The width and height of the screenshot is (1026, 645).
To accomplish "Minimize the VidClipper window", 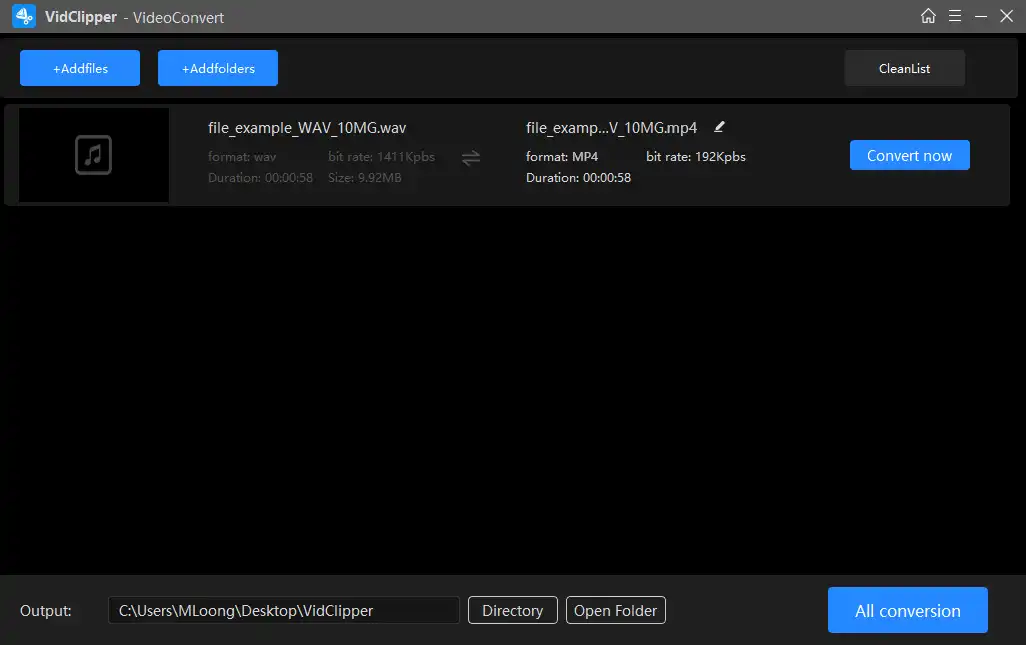I will click(981, 16).
